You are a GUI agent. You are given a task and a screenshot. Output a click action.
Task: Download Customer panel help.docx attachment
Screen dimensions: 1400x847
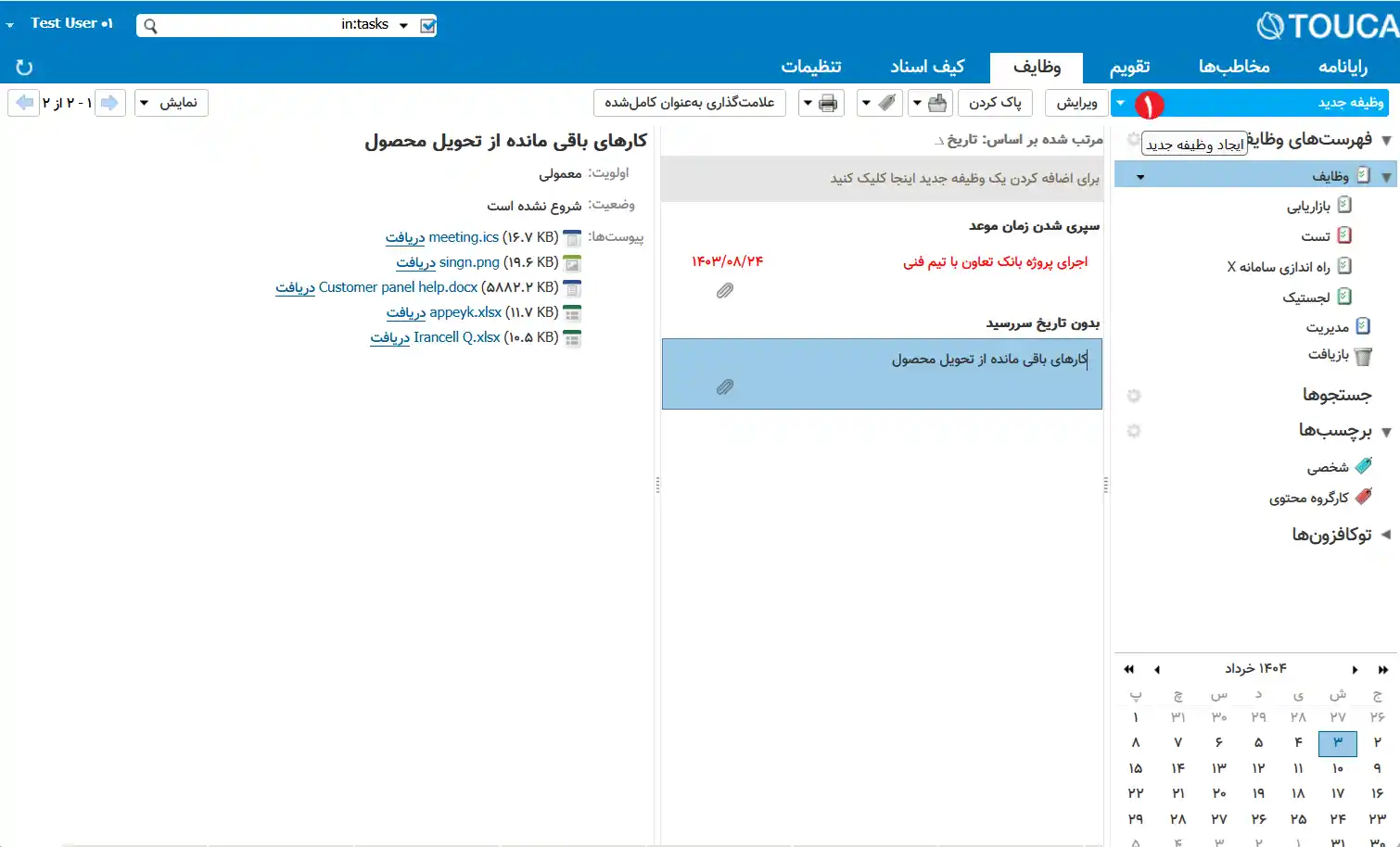click(295, 288)
